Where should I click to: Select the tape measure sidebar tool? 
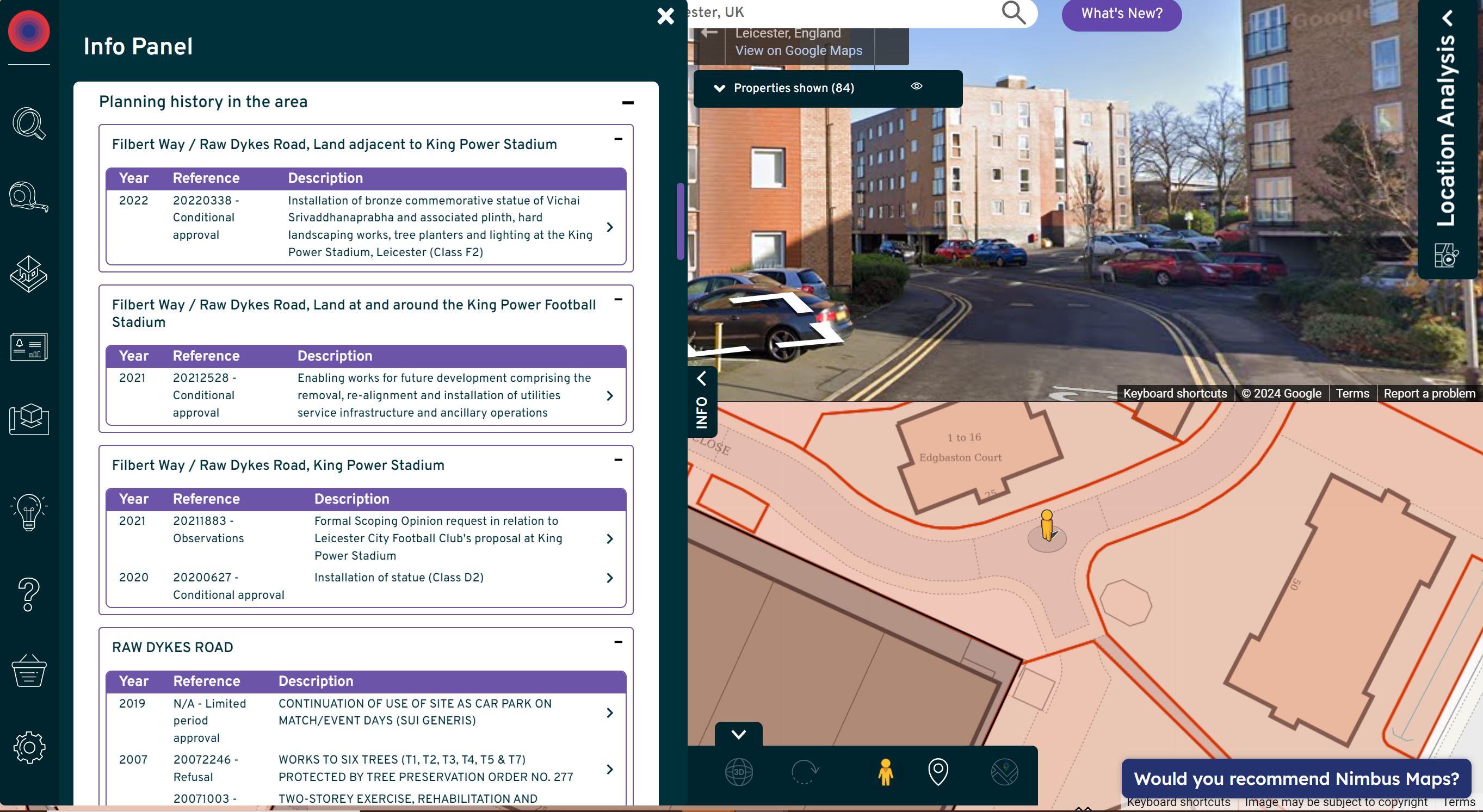pyautogui.click(x=29, y=197)
